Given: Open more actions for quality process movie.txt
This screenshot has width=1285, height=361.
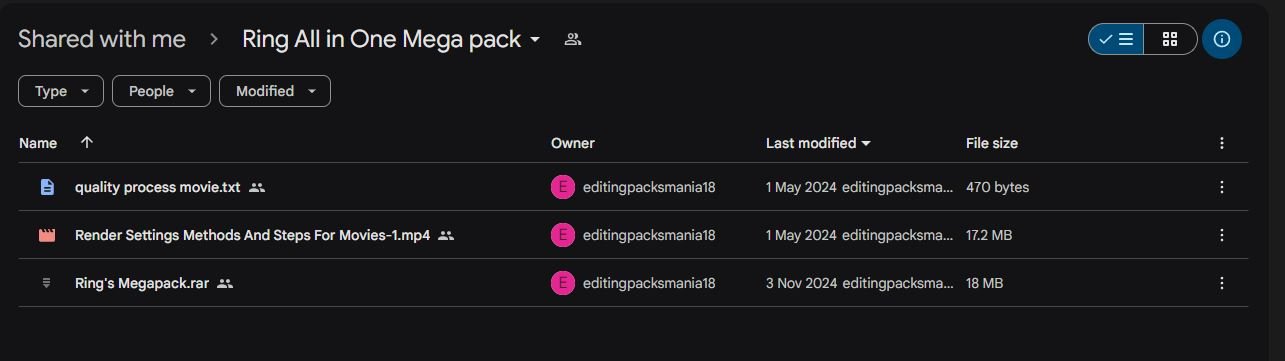Looking at the screenshot, I should coord(1222,187).
